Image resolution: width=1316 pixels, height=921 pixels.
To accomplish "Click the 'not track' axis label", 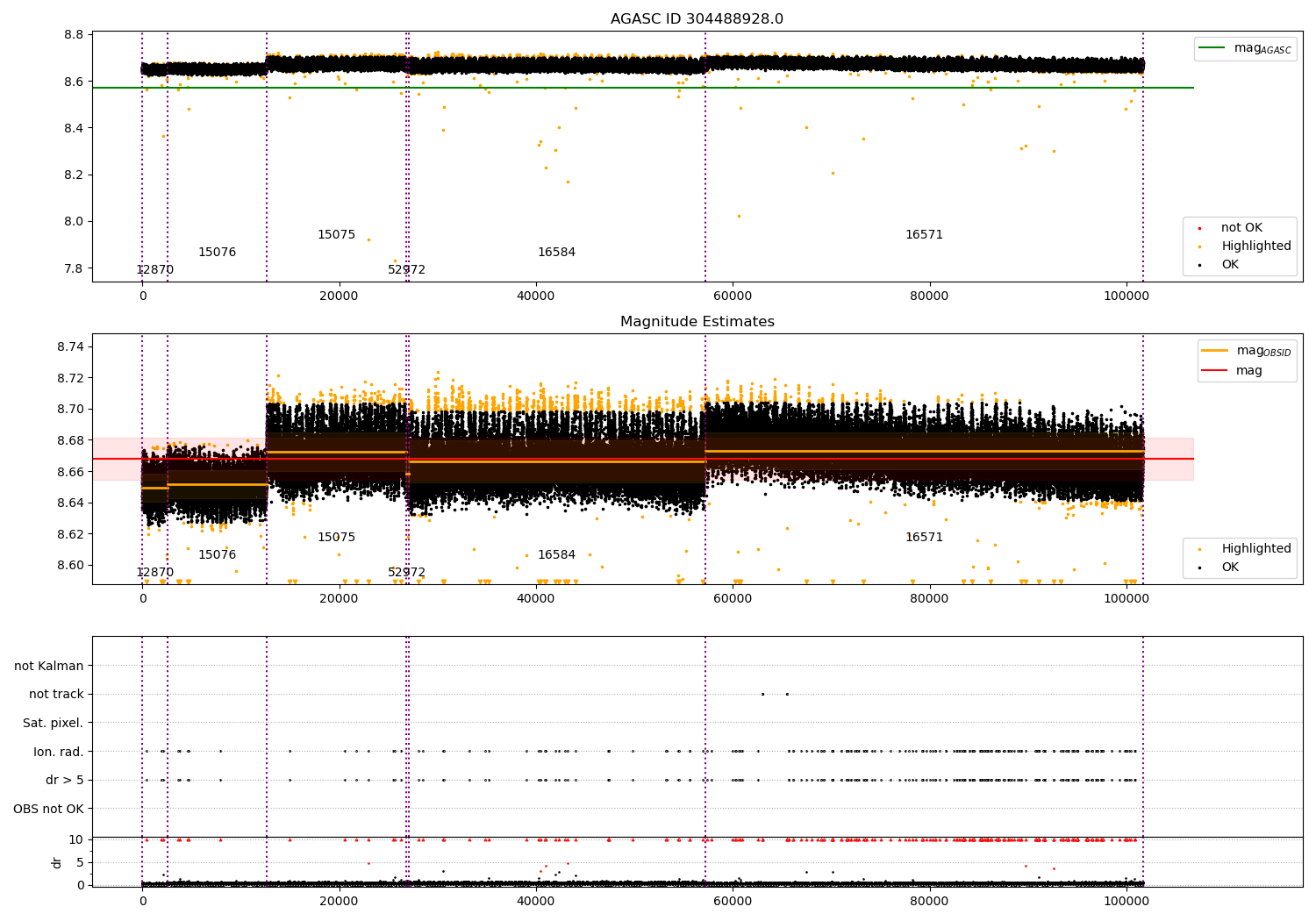I will pos(56,694).
